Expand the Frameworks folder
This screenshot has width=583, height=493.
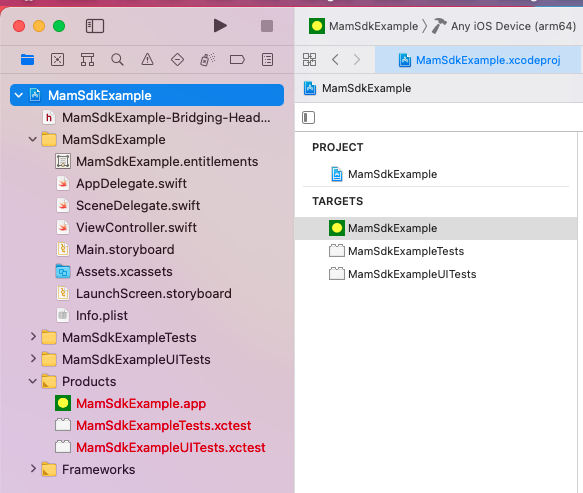[33, 469]
